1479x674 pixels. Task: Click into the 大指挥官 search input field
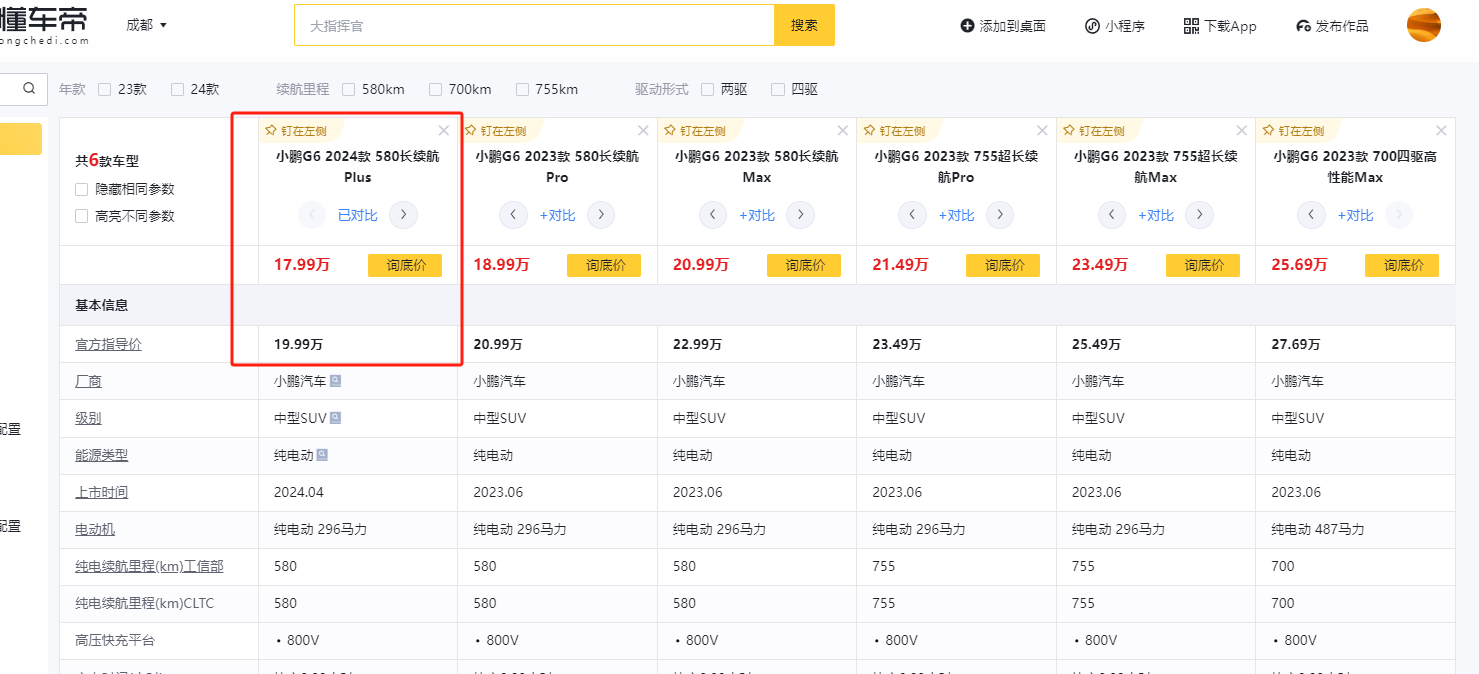(535, 26)
